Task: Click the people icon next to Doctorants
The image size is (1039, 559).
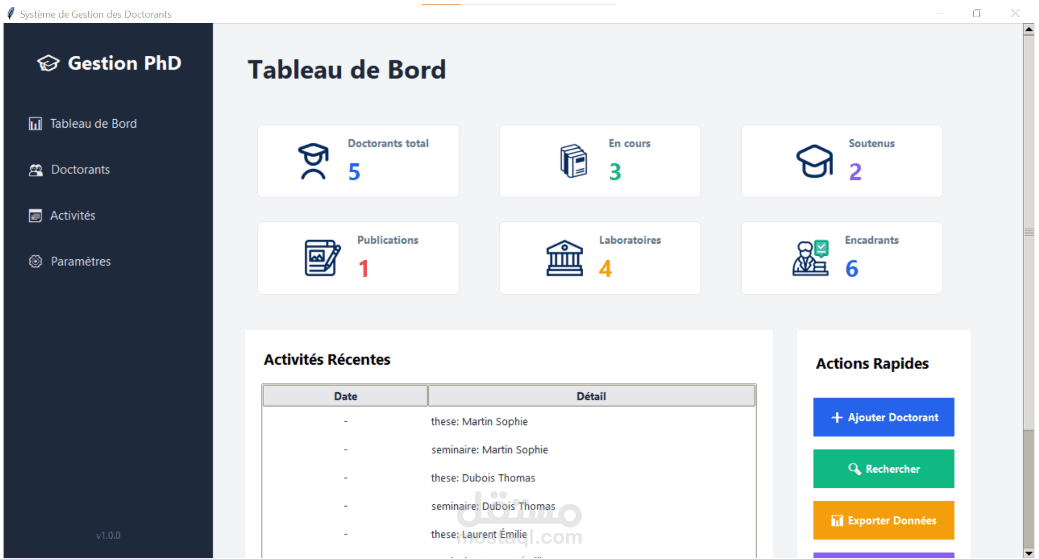Action: coord(36,170)
